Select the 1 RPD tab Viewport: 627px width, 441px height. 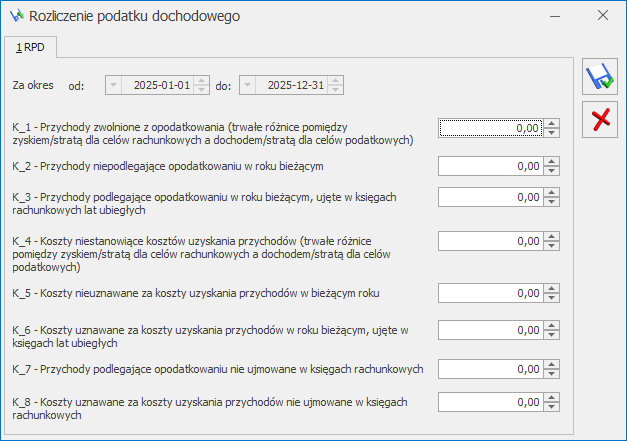[x=30, y=47]
